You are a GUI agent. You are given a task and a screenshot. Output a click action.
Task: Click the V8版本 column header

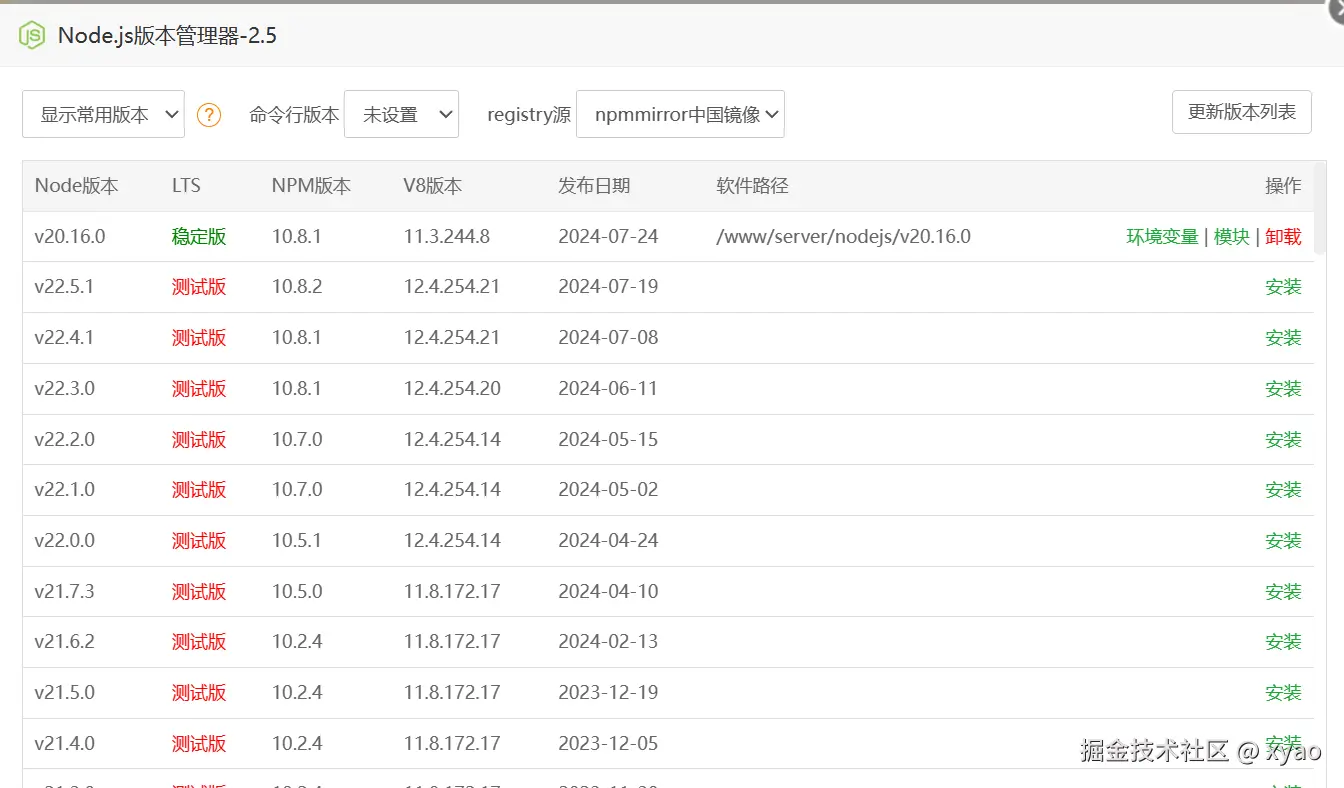(433, 186)
